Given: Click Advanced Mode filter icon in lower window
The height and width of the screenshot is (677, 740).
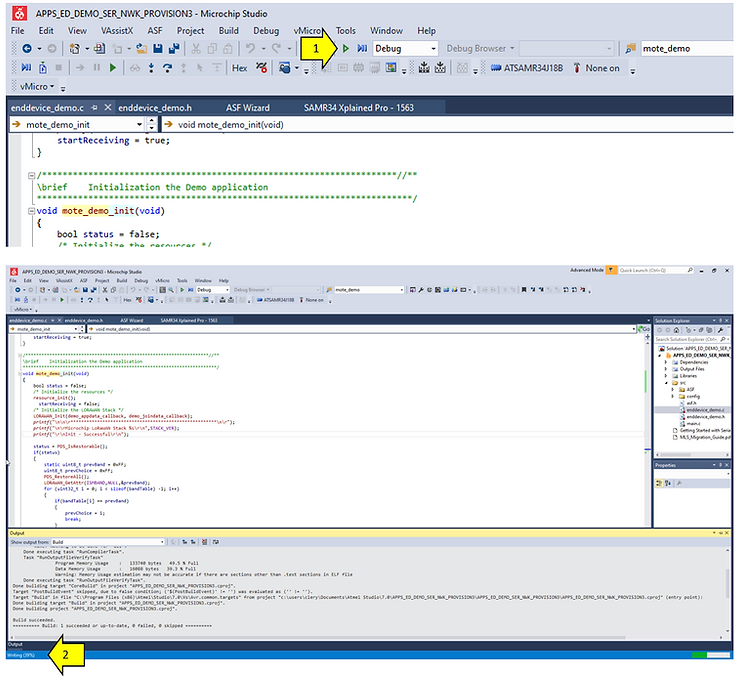Looking at the screenshot, I should click(x=611, y=270).
